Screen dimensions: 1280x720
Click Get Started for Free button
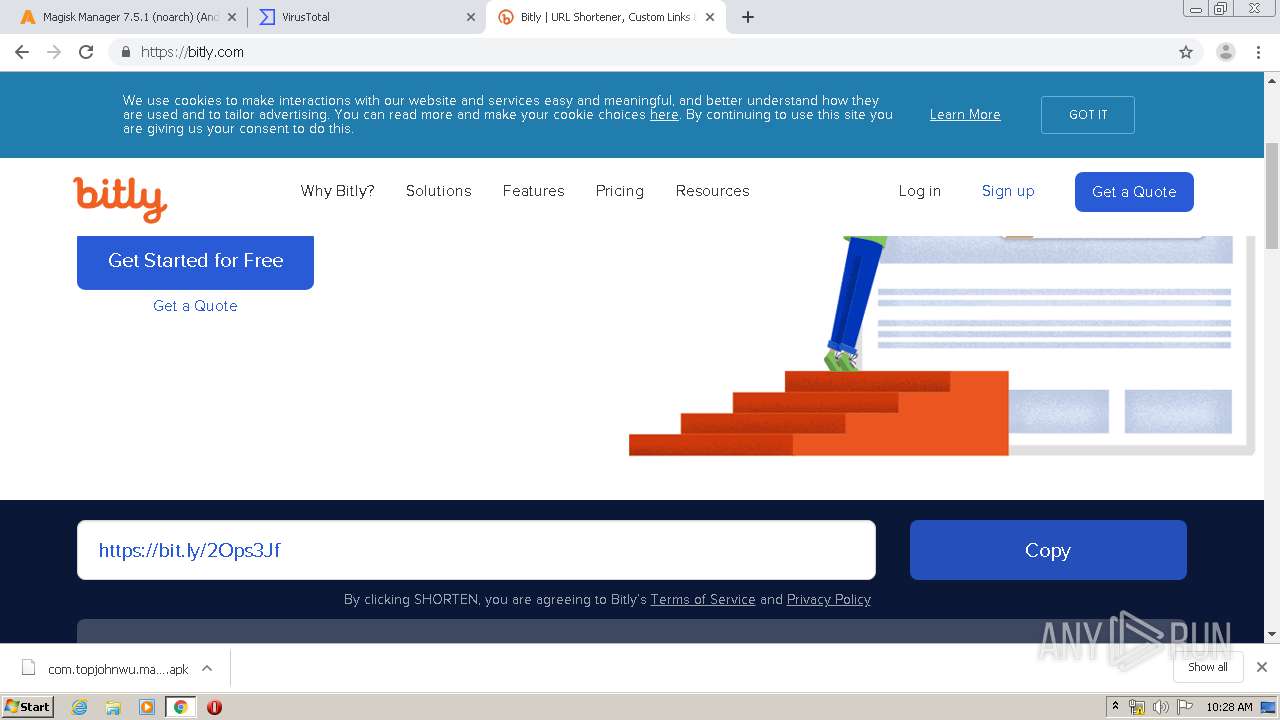point(195,261)
